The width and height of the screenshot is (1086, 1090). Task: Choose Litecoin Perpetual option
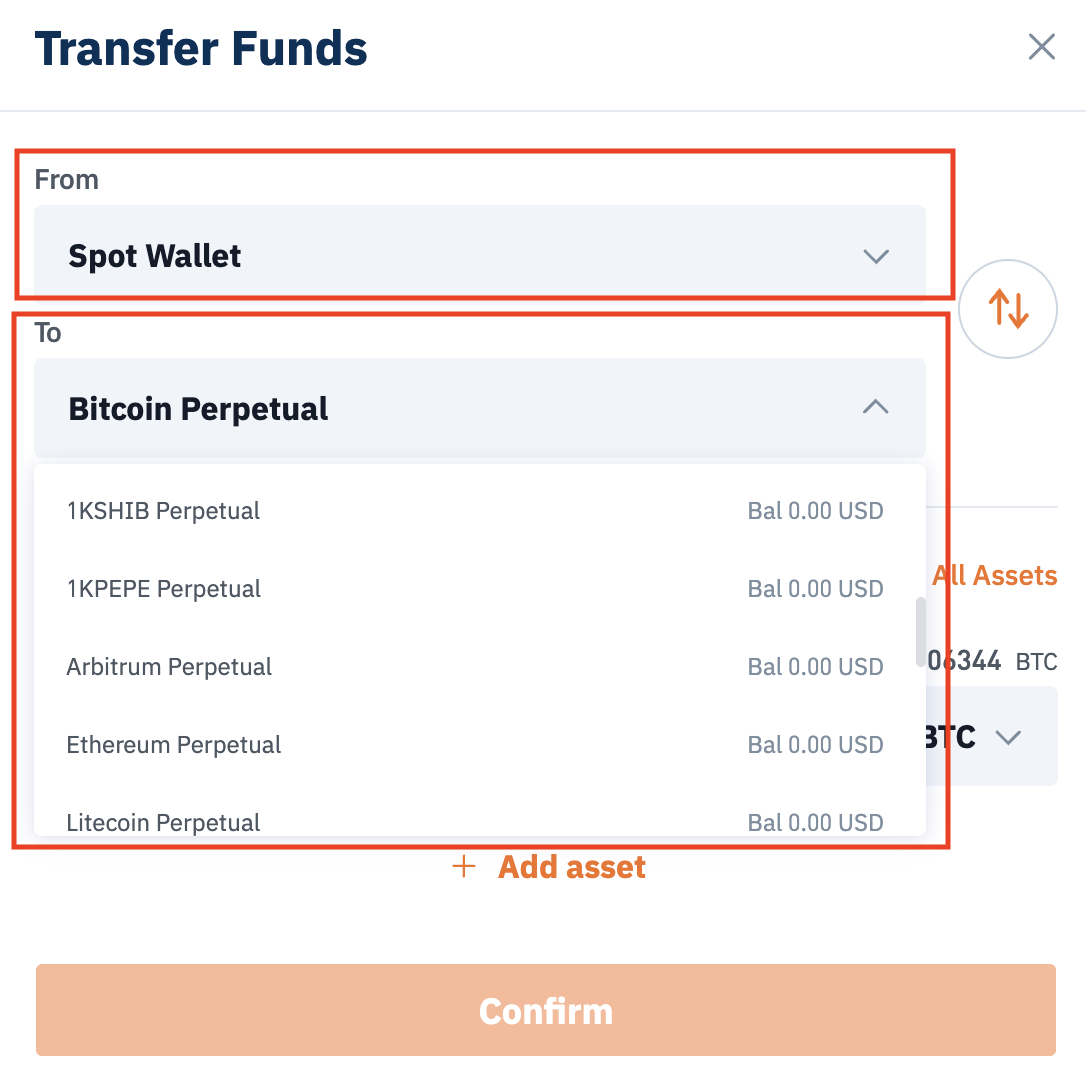pos(163,822)
